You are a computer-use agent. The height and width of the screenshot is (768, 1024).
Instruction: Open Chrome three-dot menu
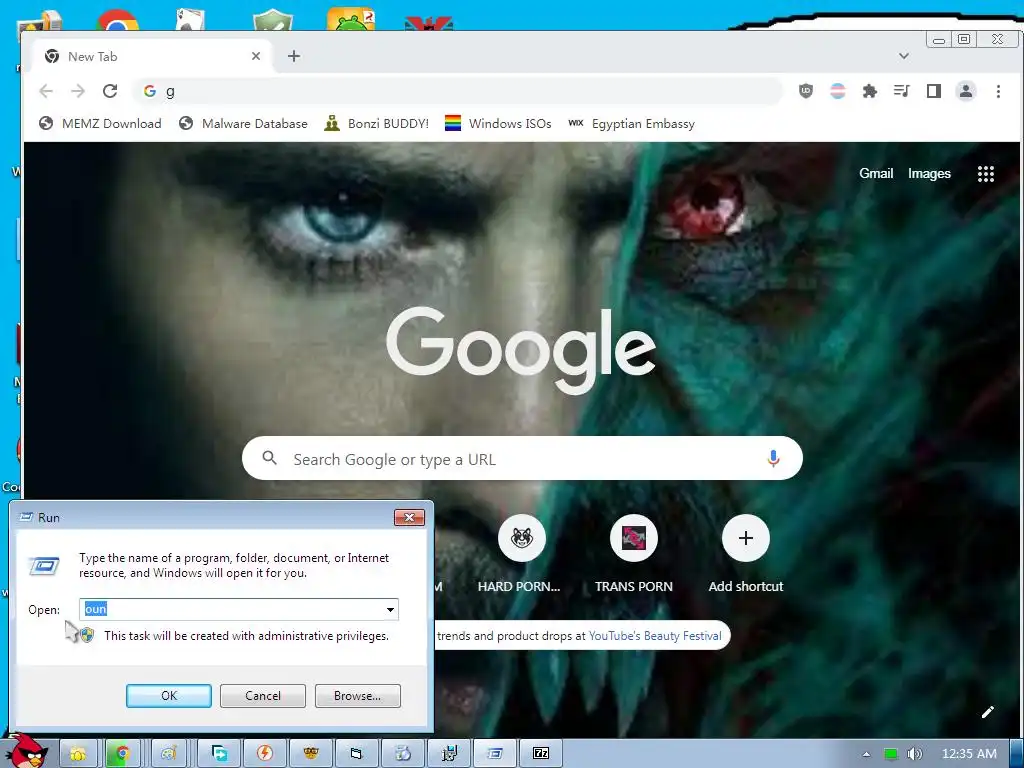998,91
